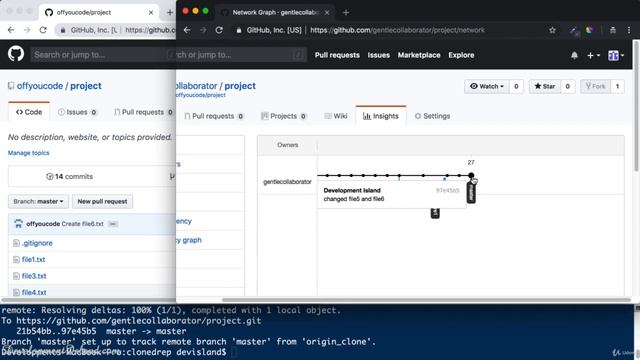Click New pull request
The image size is (640, 360).
pyautogui.click(x=102, y=201)
